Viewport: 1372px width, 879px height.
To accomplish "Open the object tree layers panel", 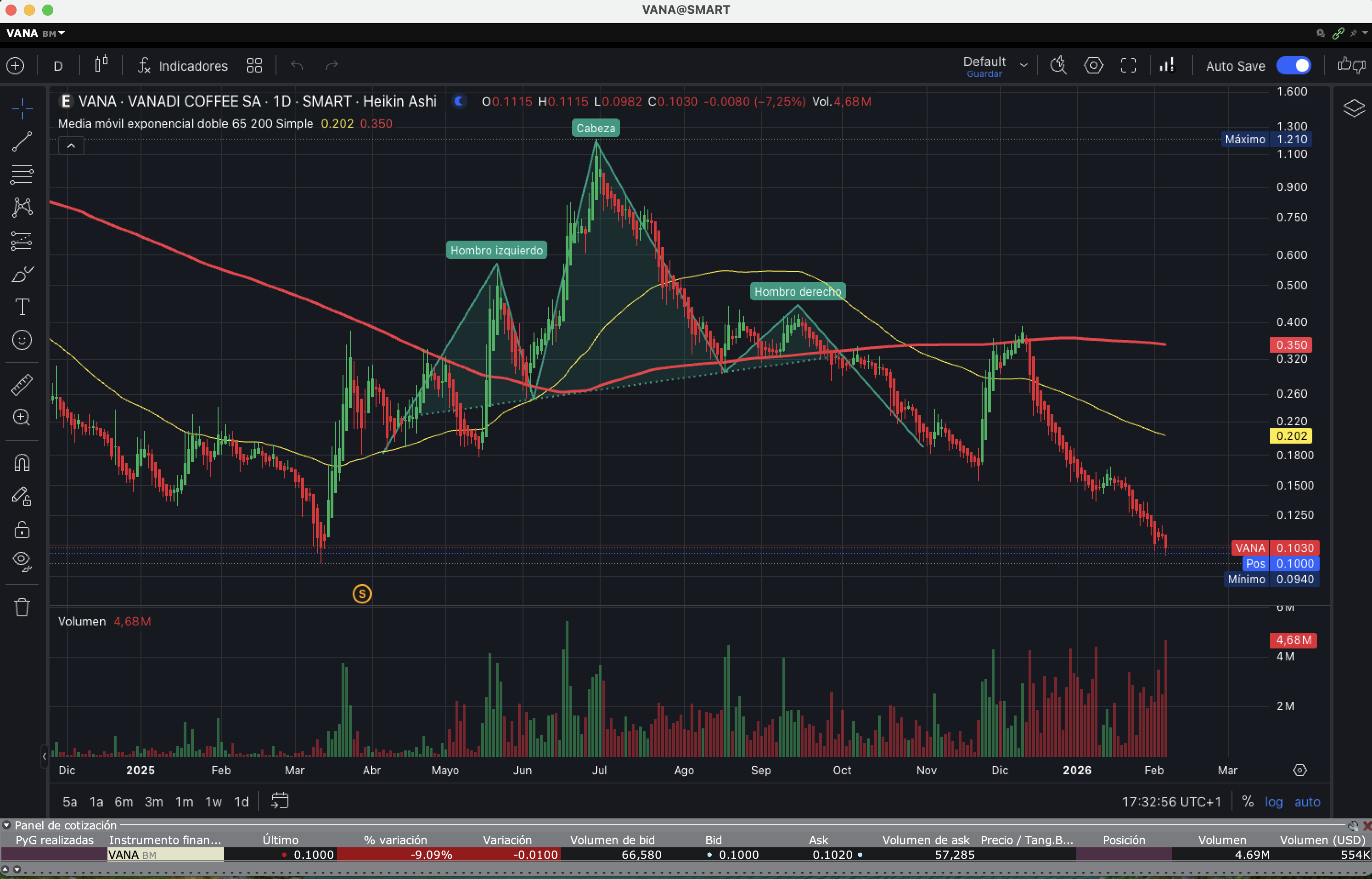I will pos(1354,108).
